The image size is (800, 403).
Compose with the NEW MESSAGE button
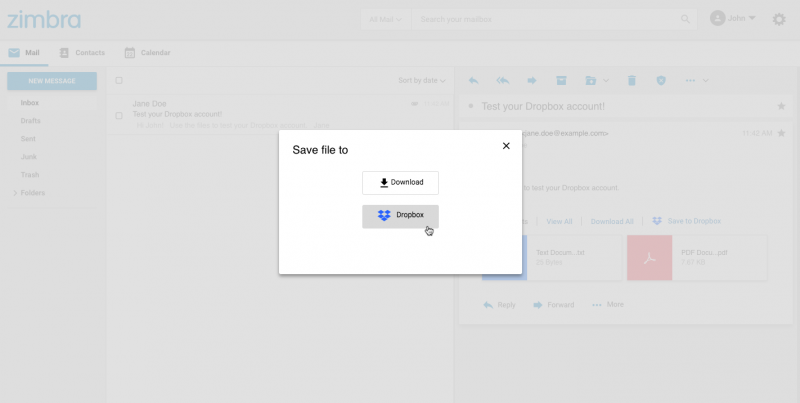tap(52, 81)
